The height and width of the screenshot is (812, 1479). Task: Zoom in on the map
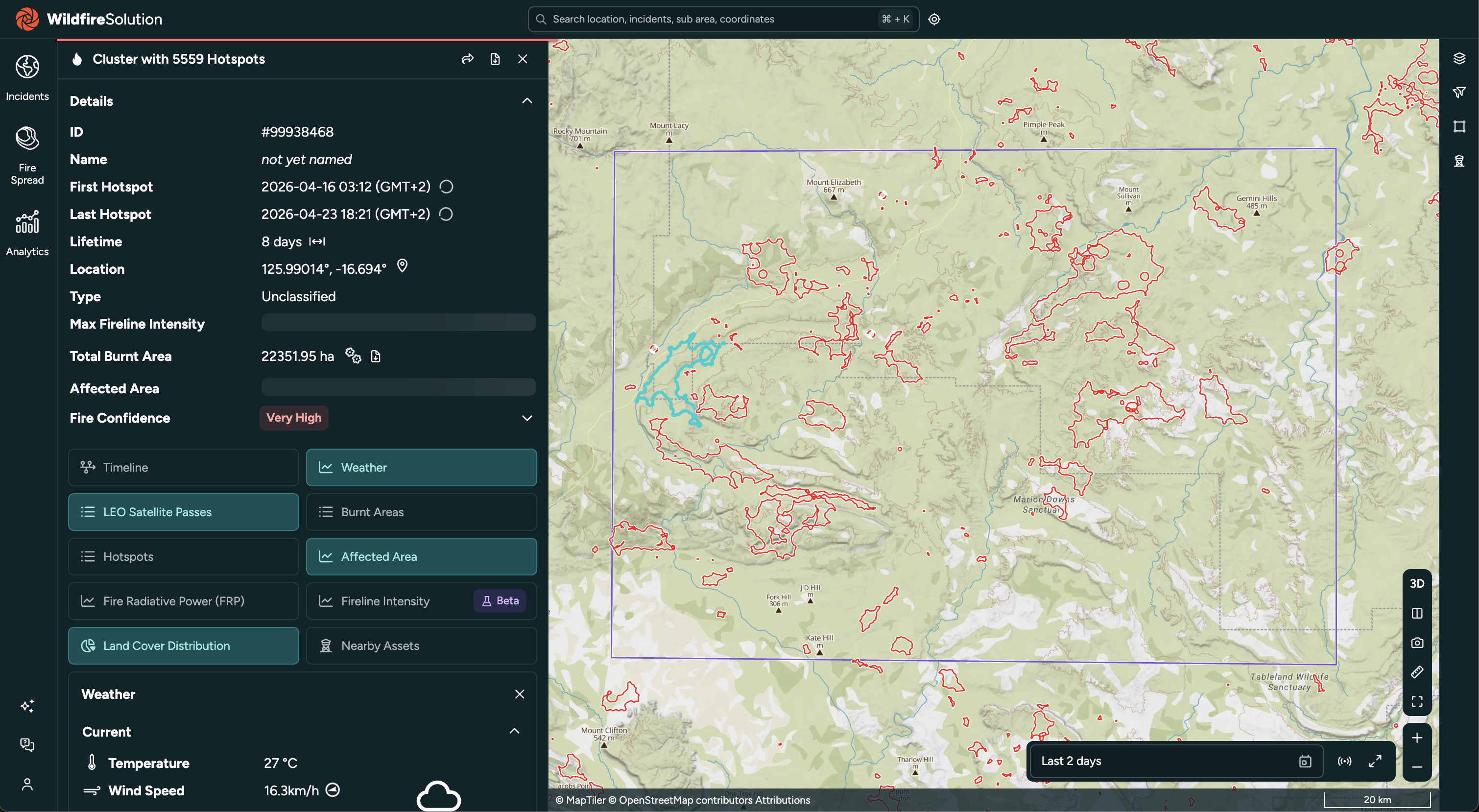[1416, 738]
